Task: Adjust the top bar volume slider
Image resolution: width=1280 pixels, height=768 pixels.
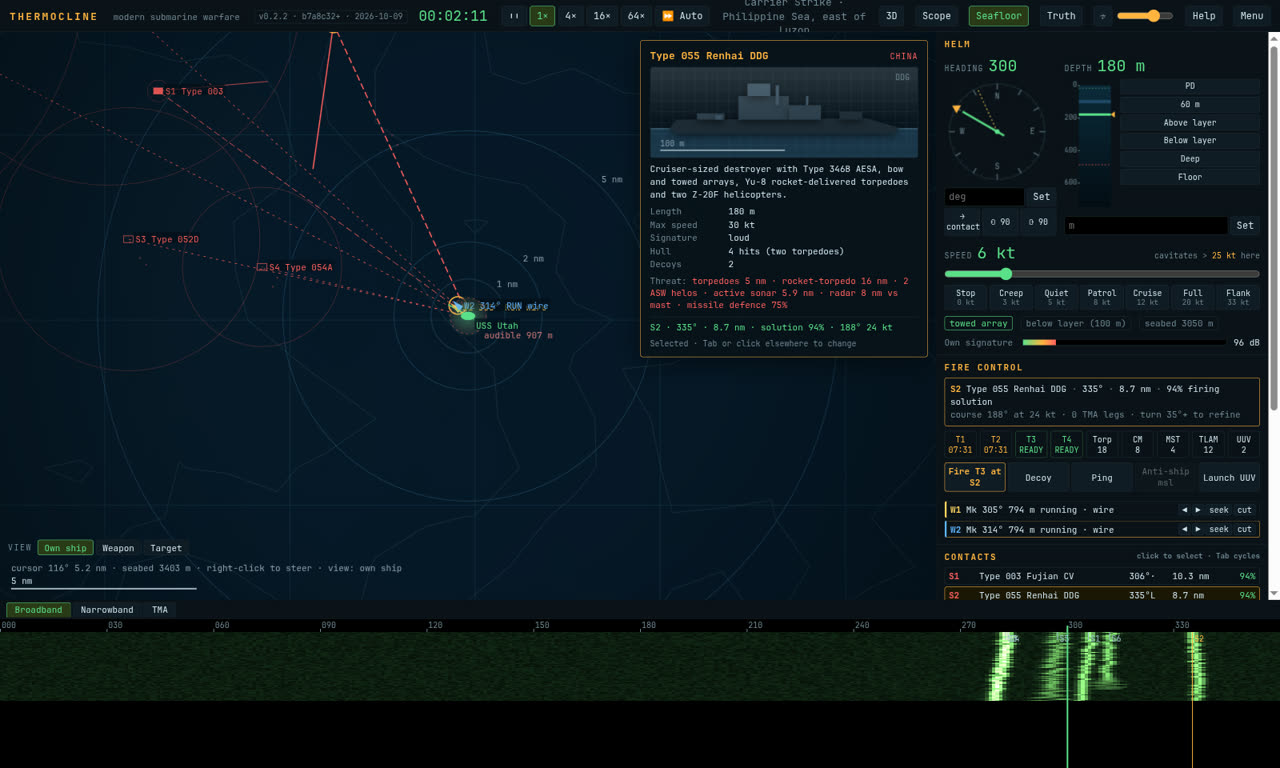Action: (x=1145, y=16)
